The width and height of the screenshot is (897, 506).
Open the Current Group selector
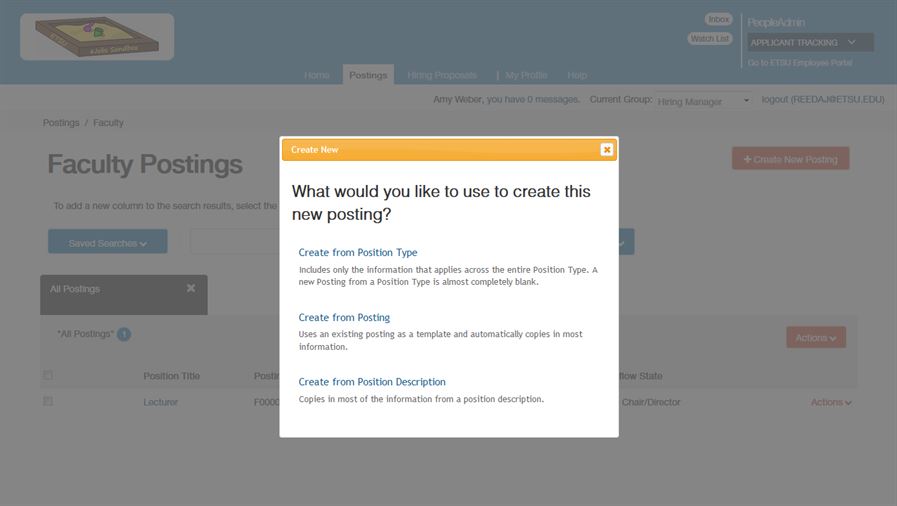[703, 101]
